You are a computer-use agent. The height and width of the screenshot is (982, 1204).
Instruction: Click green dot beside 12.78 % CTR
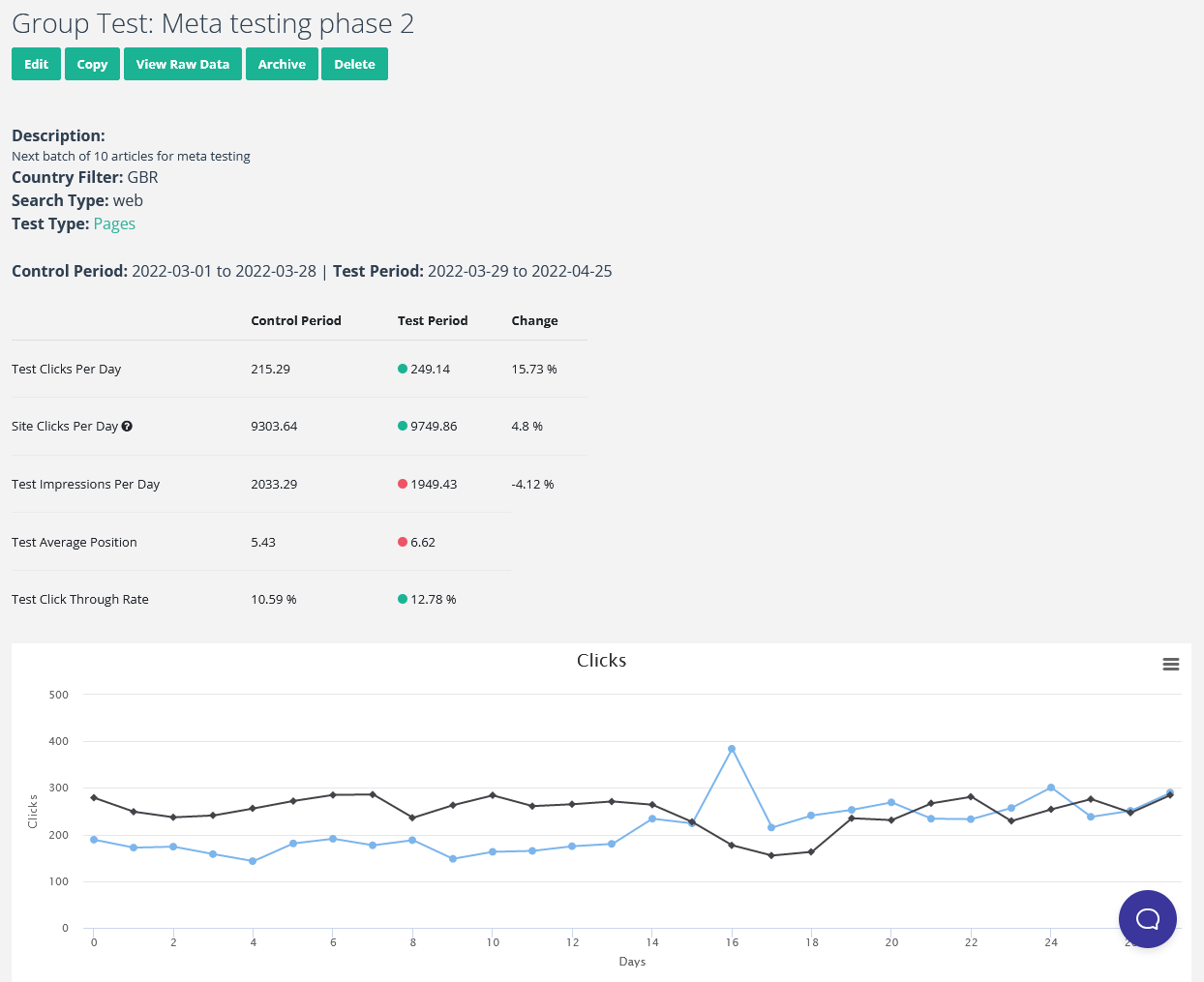(x=403, y=599)
